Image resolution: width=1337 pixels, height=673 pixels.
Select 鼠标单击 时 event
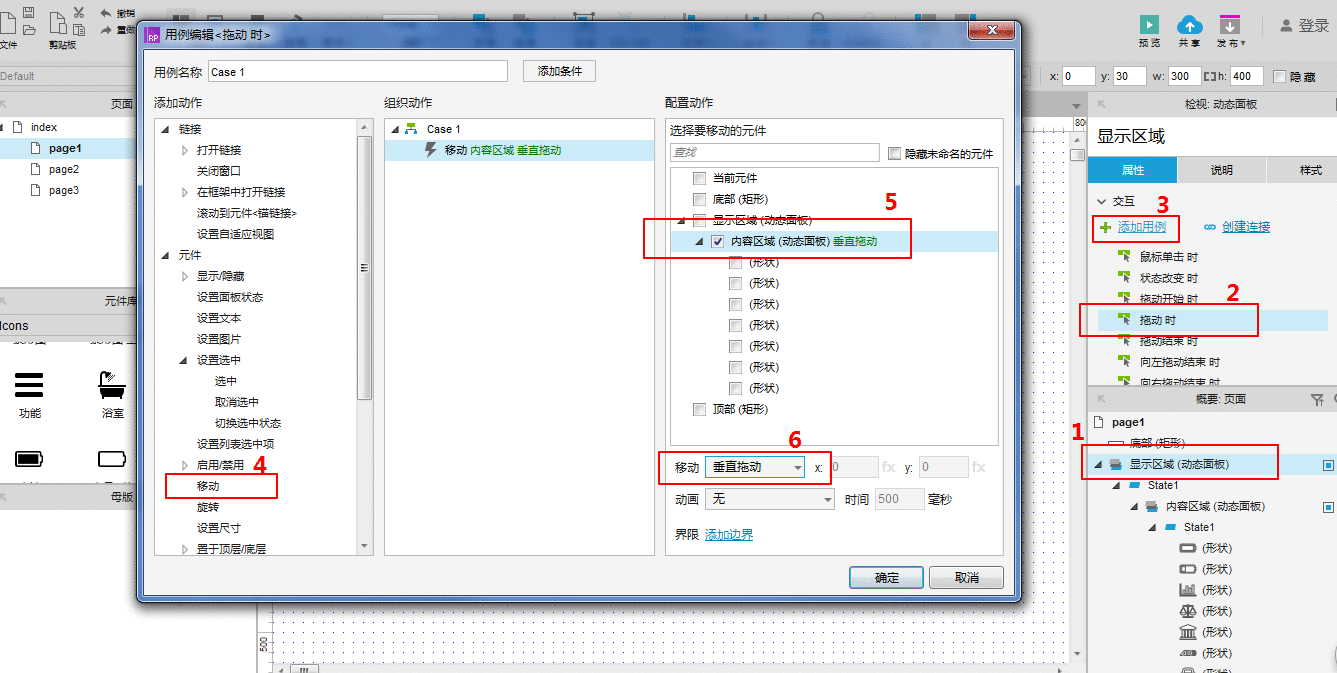[1169, 257]
